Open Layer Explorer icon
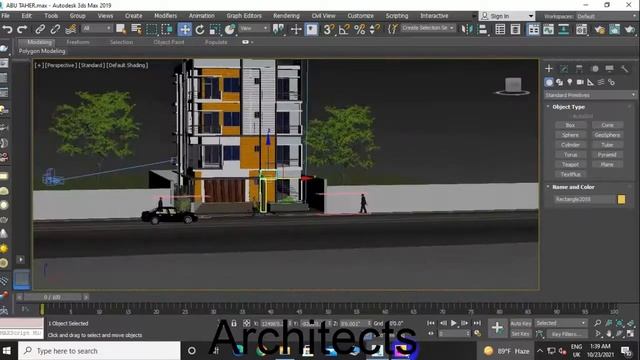Screen dimensions: 640x360 (x=515, y=29)
